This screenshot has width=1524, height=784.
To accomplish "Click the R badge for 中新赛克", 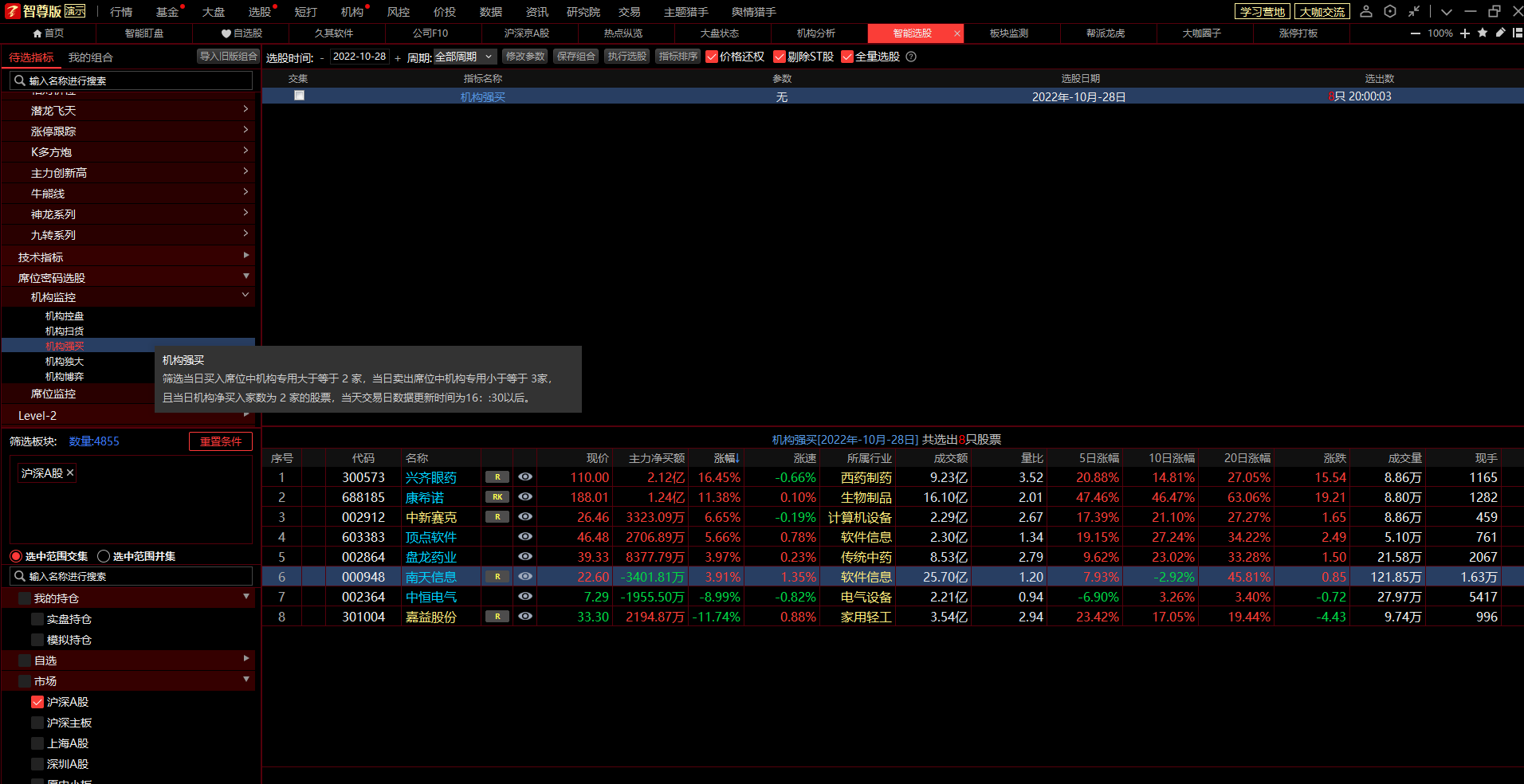I will tap(497, 517).
